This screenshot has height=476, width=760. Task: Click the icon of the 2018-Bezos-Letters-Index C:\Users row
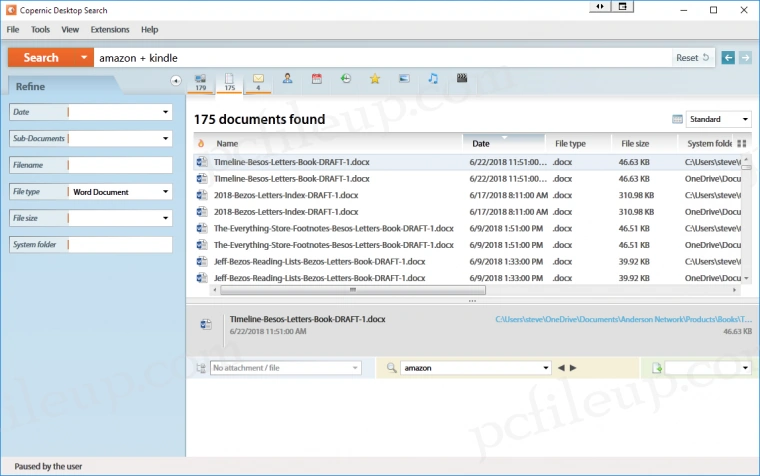pyautogui.click(x=202, y=195)
